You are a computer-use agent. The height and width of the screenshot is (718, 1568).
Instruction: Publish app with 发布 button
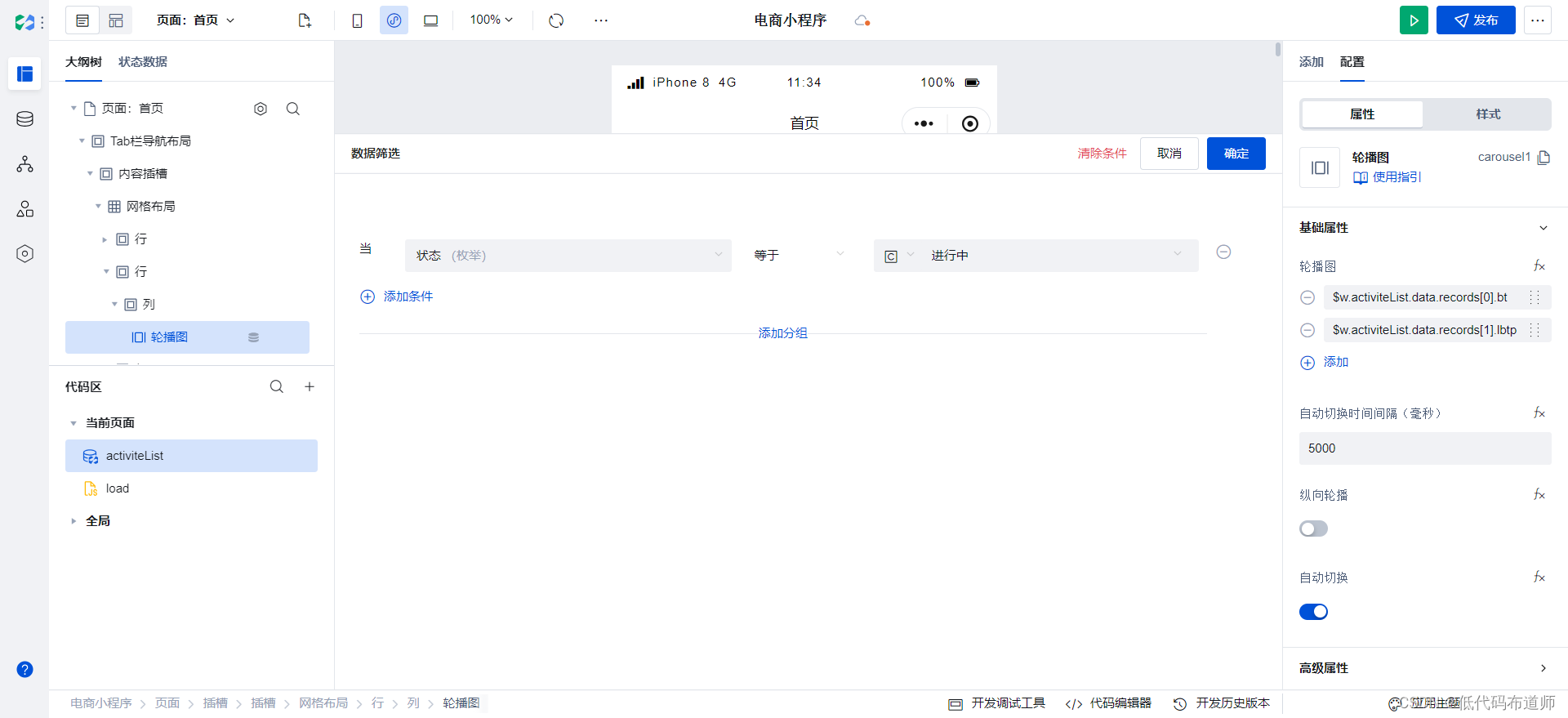tap(1476, 20)
